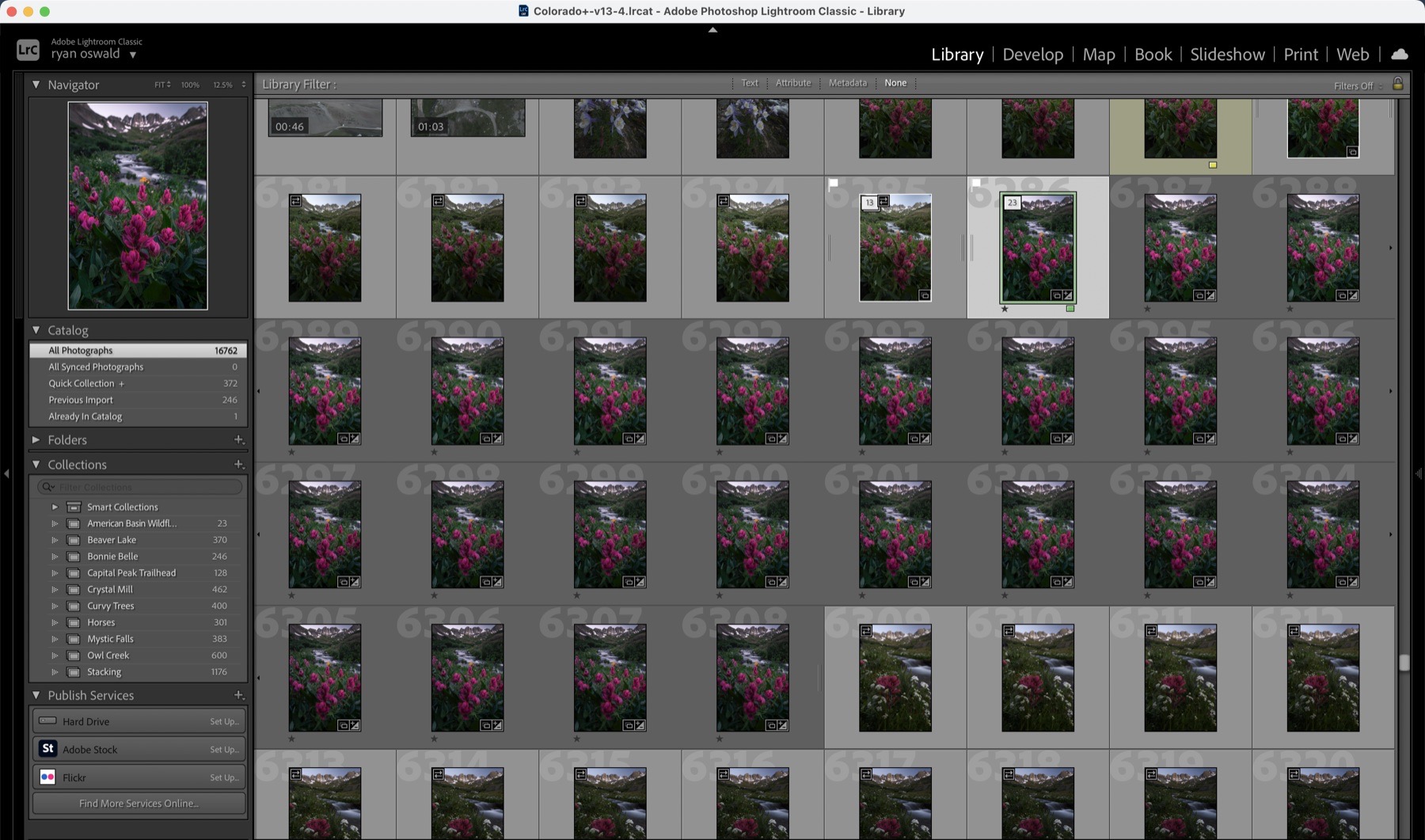Image resolution: width=1425 pixels, height=840 pixels.
Task: Click the Lrc application logo
Action: pos(28,50)
